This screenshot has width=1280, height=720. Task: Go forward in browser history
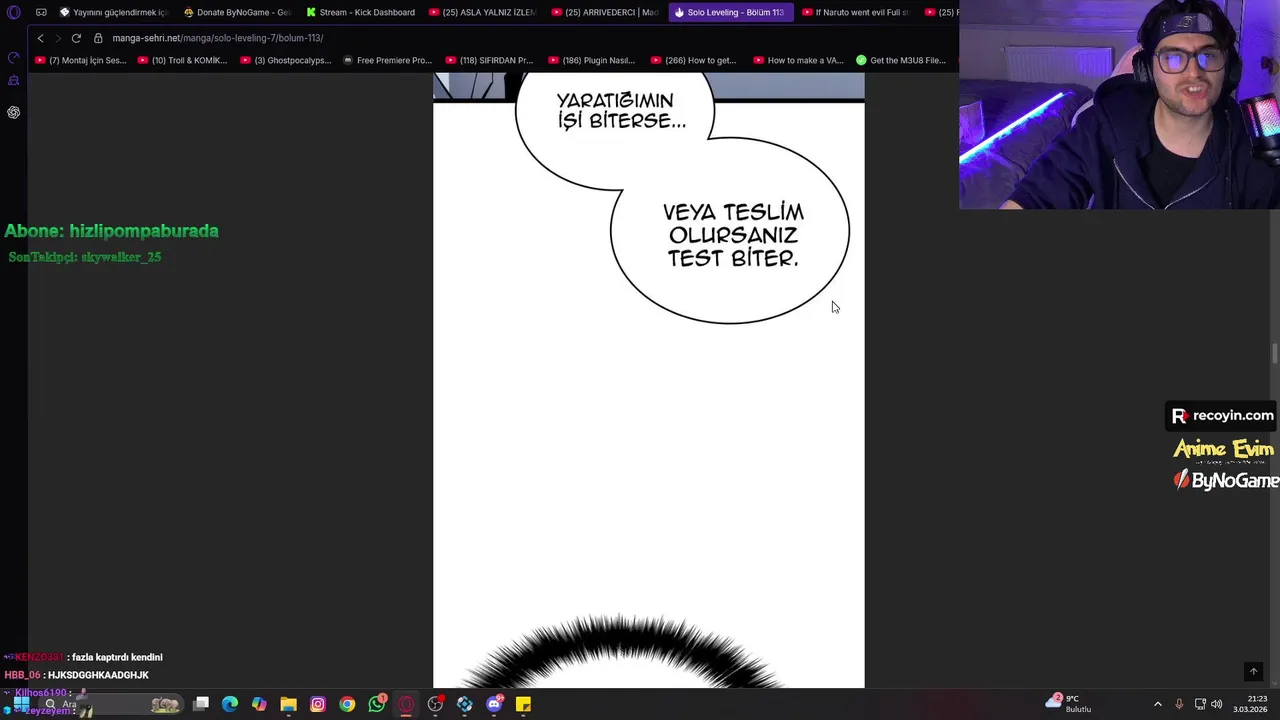(58, 38)
